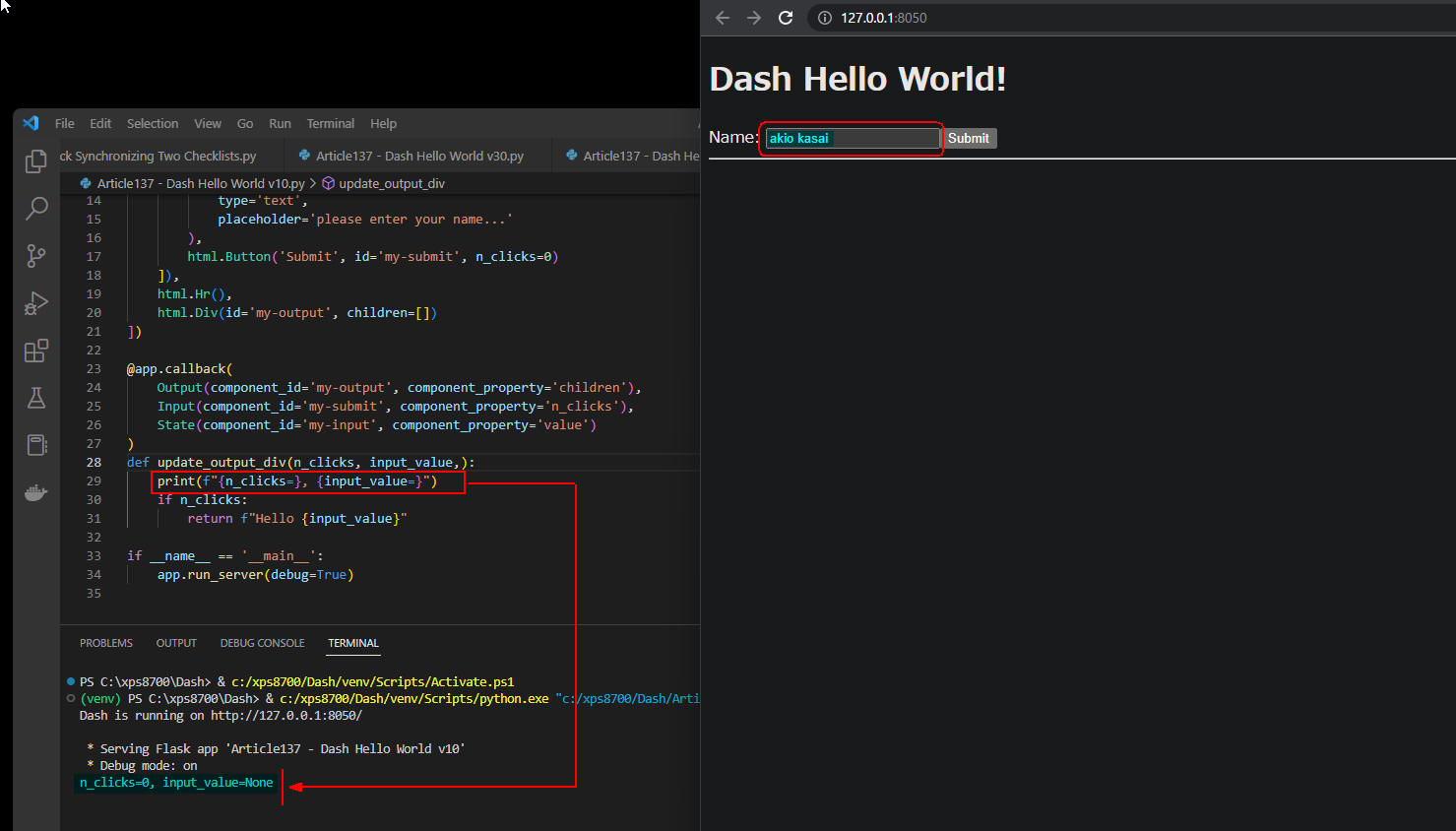The image size is (1456, 831).
Task: Click the browser address bar URL
Action: [883, 18]
